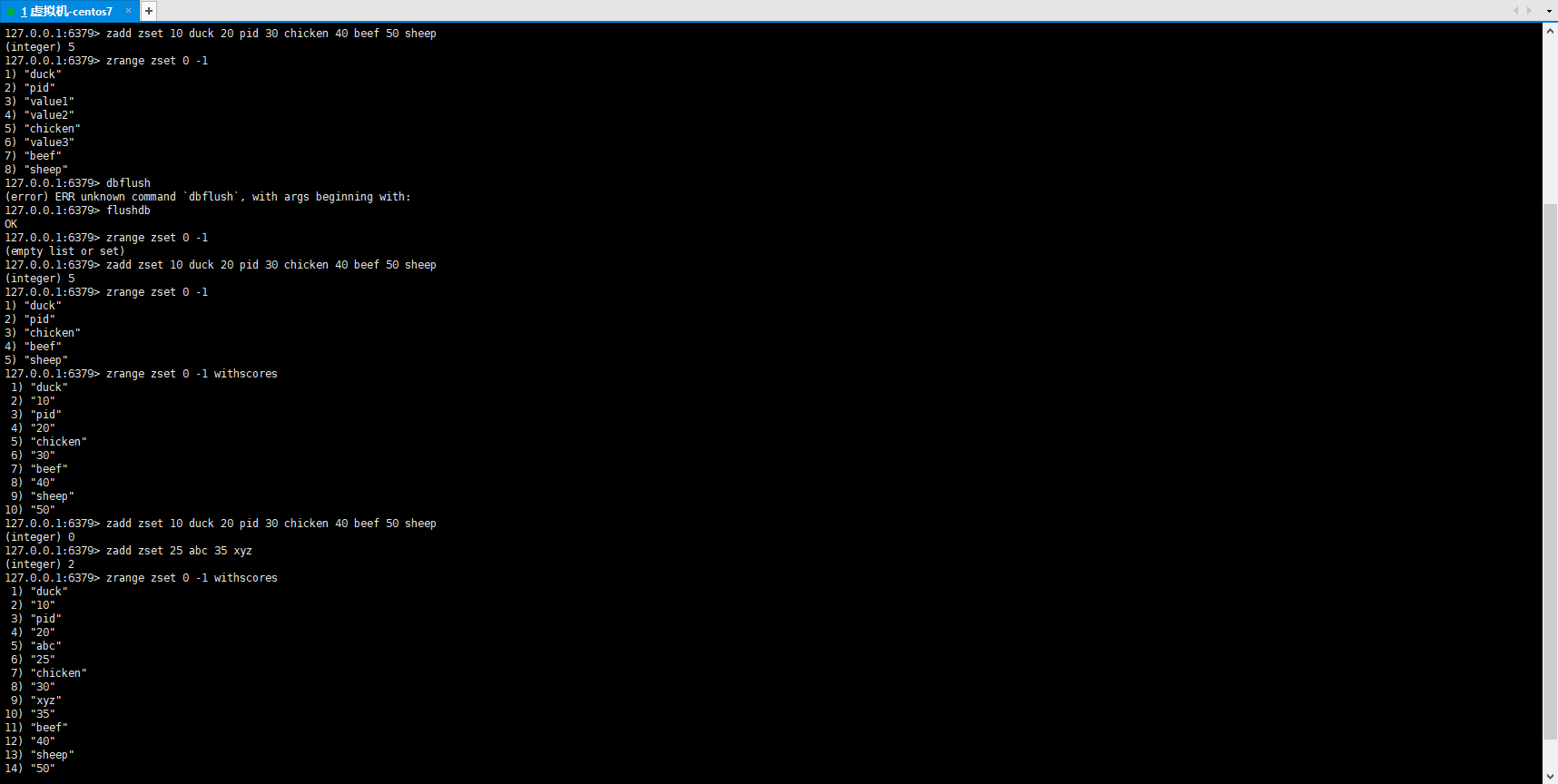
Task: Click the "flushdb" command line
Action: 77,211
